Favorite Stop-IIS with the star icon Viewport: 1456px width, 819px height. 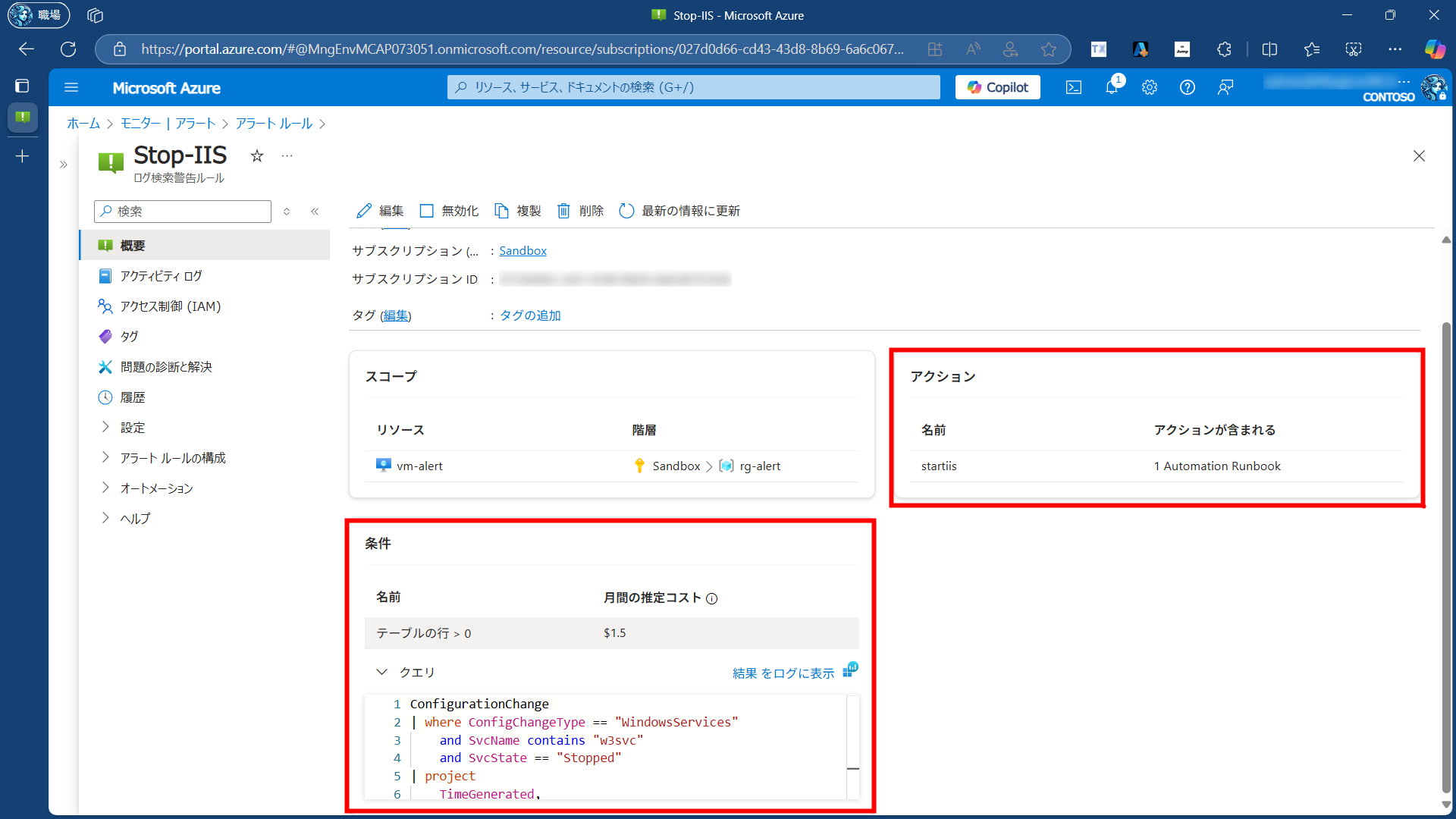(257, 155)
